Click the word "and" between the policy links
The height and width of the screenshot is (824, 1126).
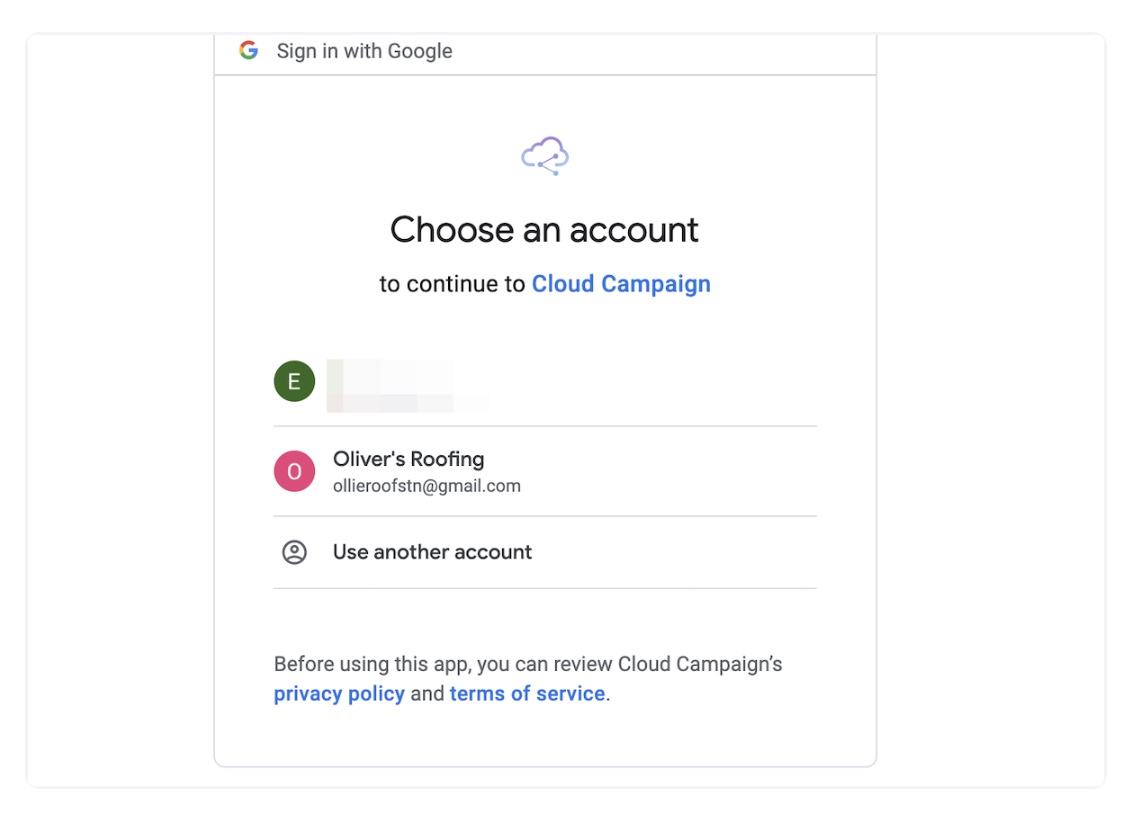[x=427, y=694]
